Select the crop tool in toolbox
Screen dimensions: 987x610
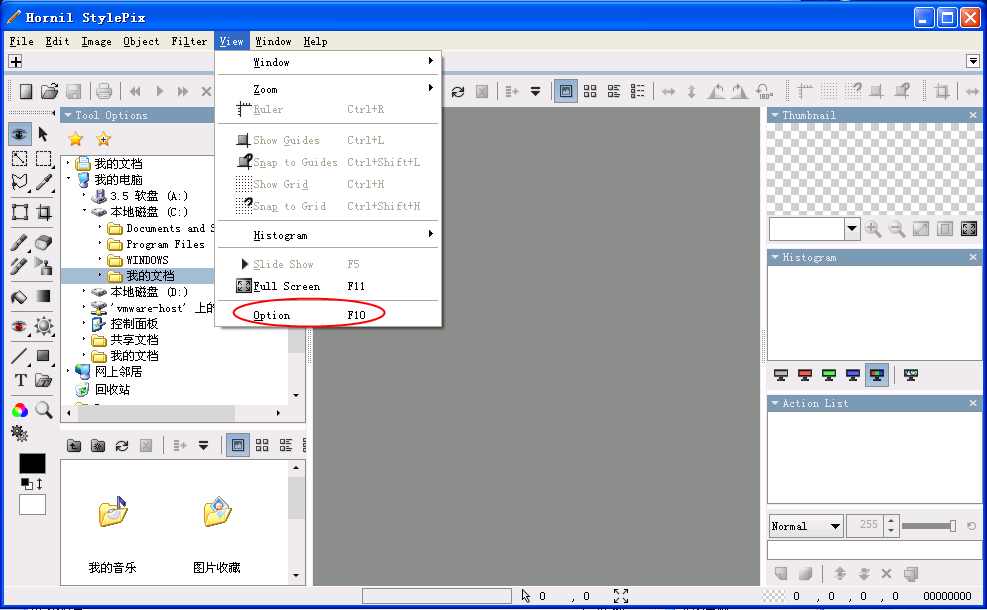point(43,212)
